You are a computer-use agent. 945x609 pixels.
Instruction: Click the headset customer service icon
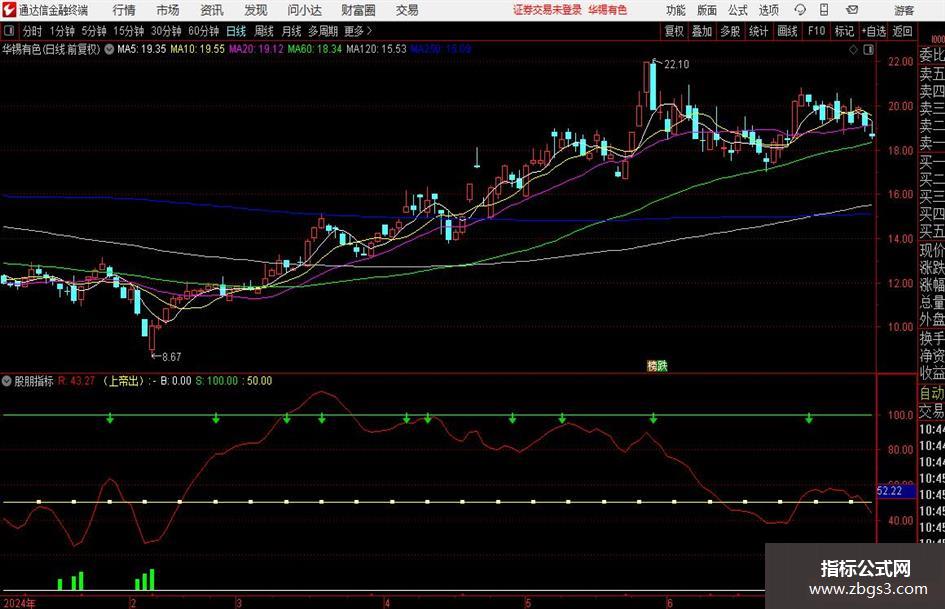800,10
